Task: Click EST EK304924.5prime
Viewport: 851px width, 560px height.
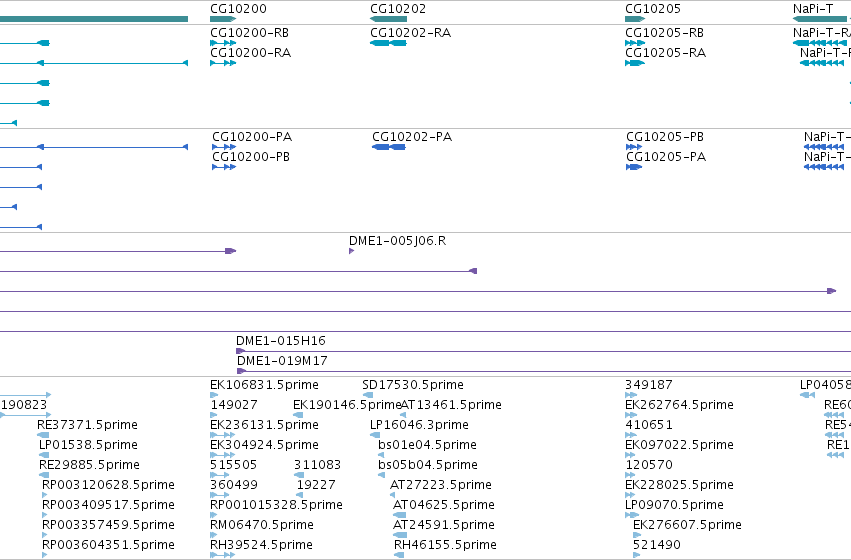Action: tap(264, 445)
